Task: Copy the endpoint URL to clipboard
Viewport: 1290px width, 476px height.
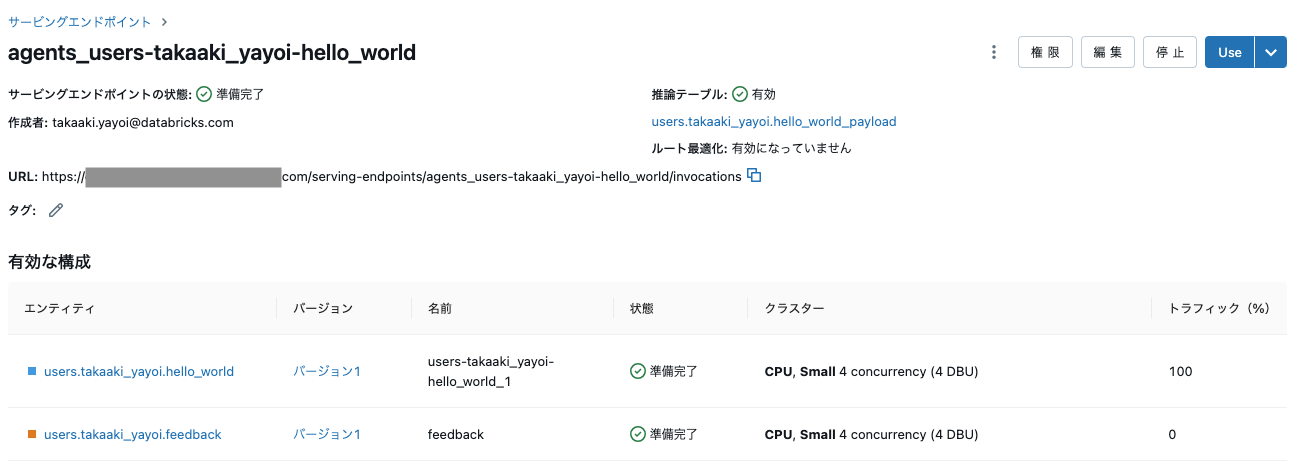Action: [755, 176]
